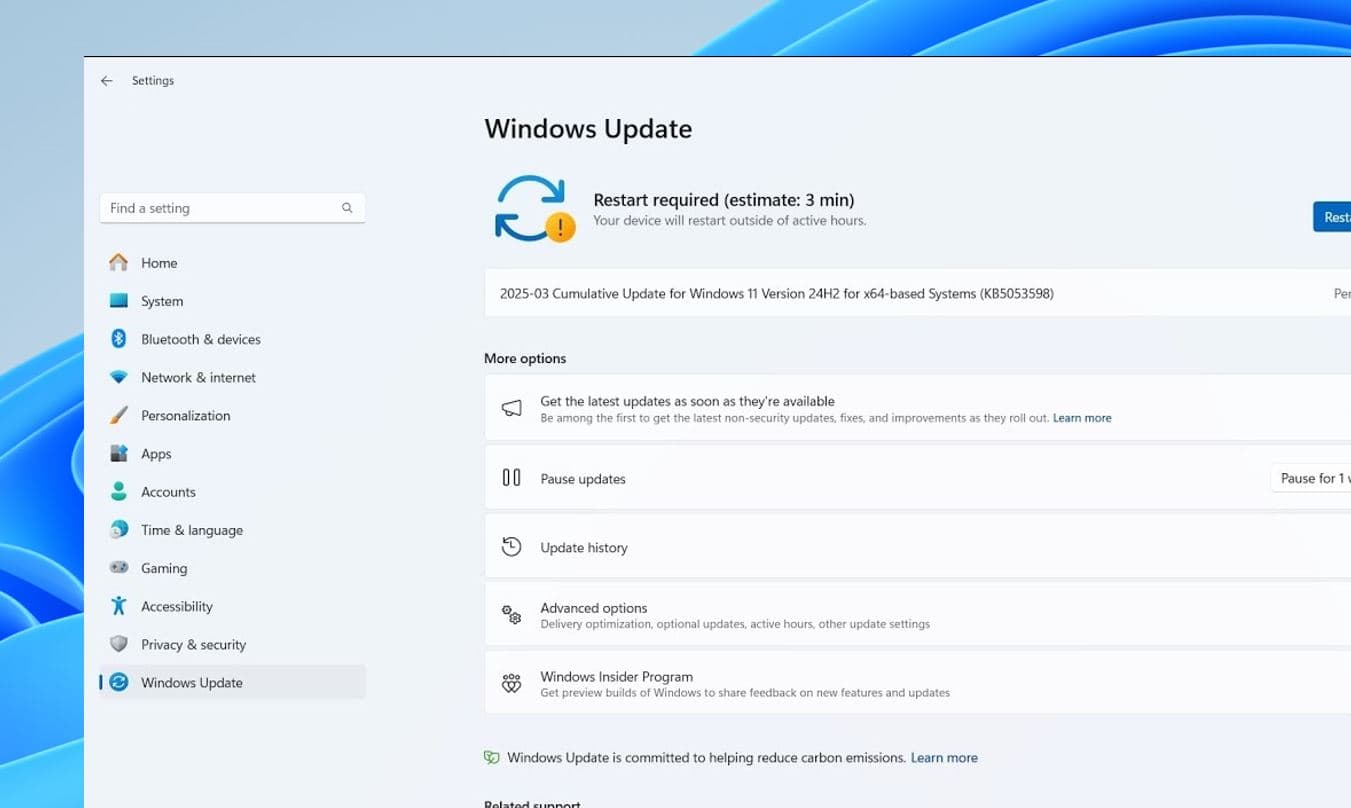Click the restart required sync status icon
The height and width of the screenshot is (808, 1351).
click(535, 209)
